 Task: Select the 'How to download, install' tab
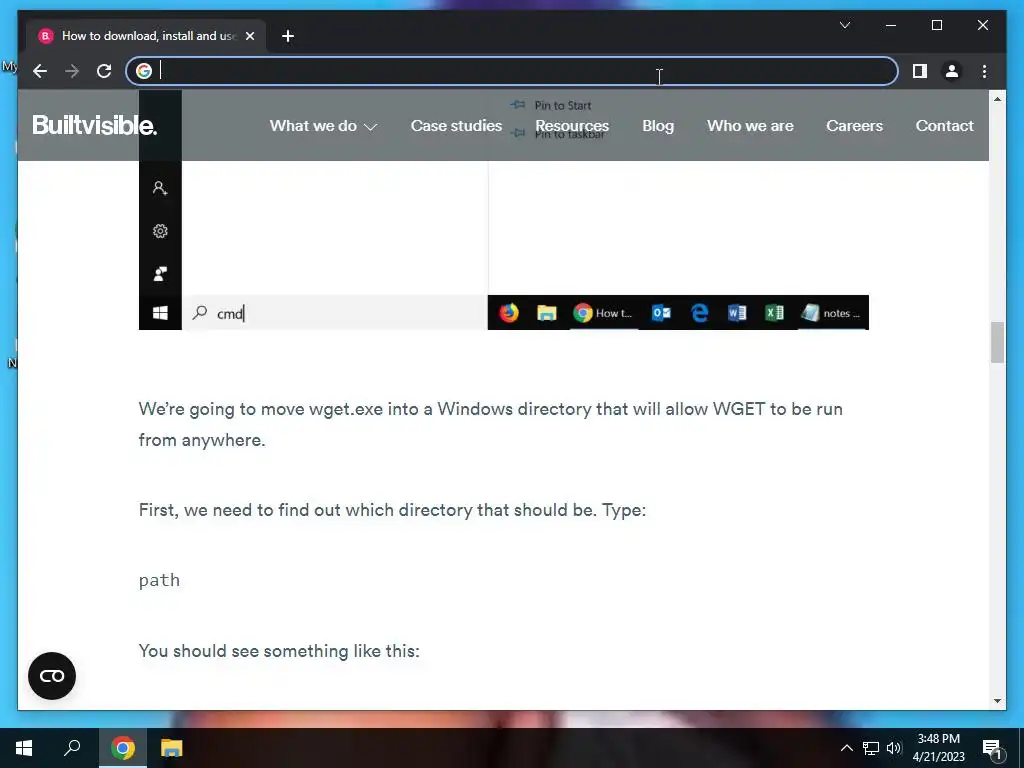[146, 36]
